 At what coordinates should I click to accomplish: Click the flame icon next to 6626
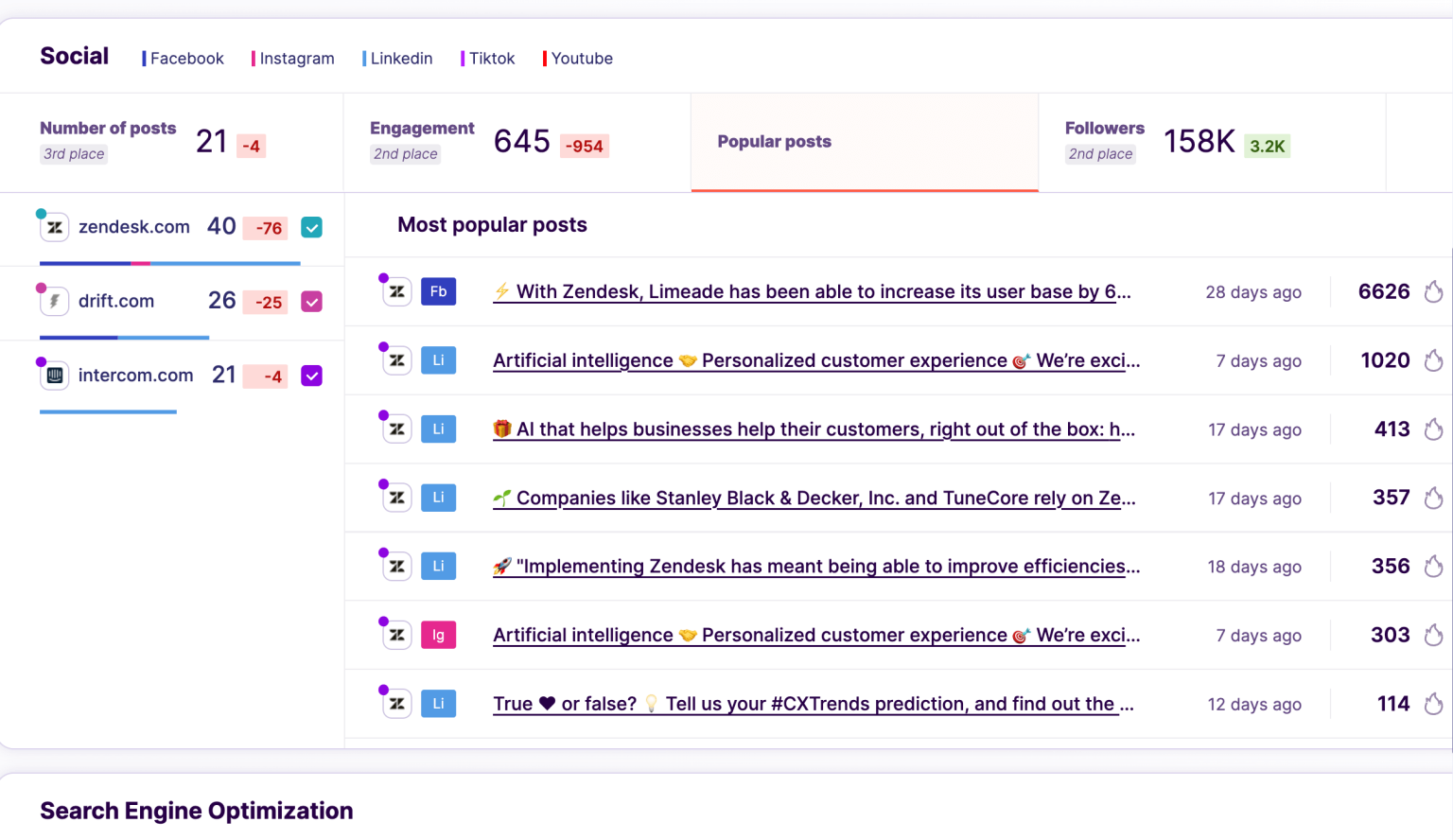coord(1433,291)
